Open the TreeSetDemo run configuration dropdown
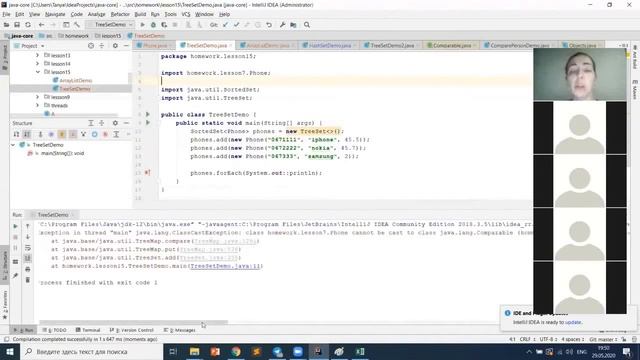Image resolution: width=640 pixels, height=360 pixels. (x=110, y=25)
